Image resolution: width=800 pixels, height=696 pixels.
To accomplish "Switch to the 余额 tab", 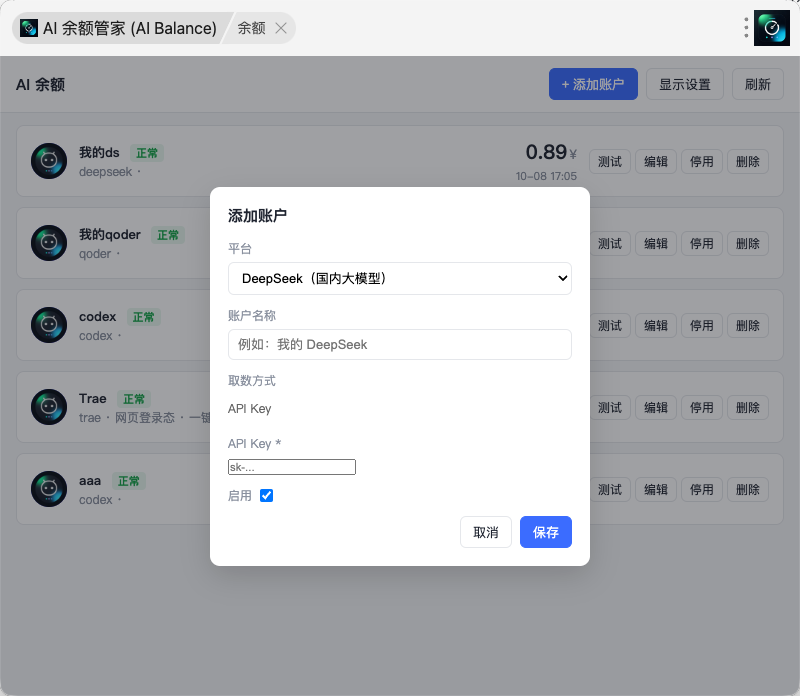I will pos(252,28).
